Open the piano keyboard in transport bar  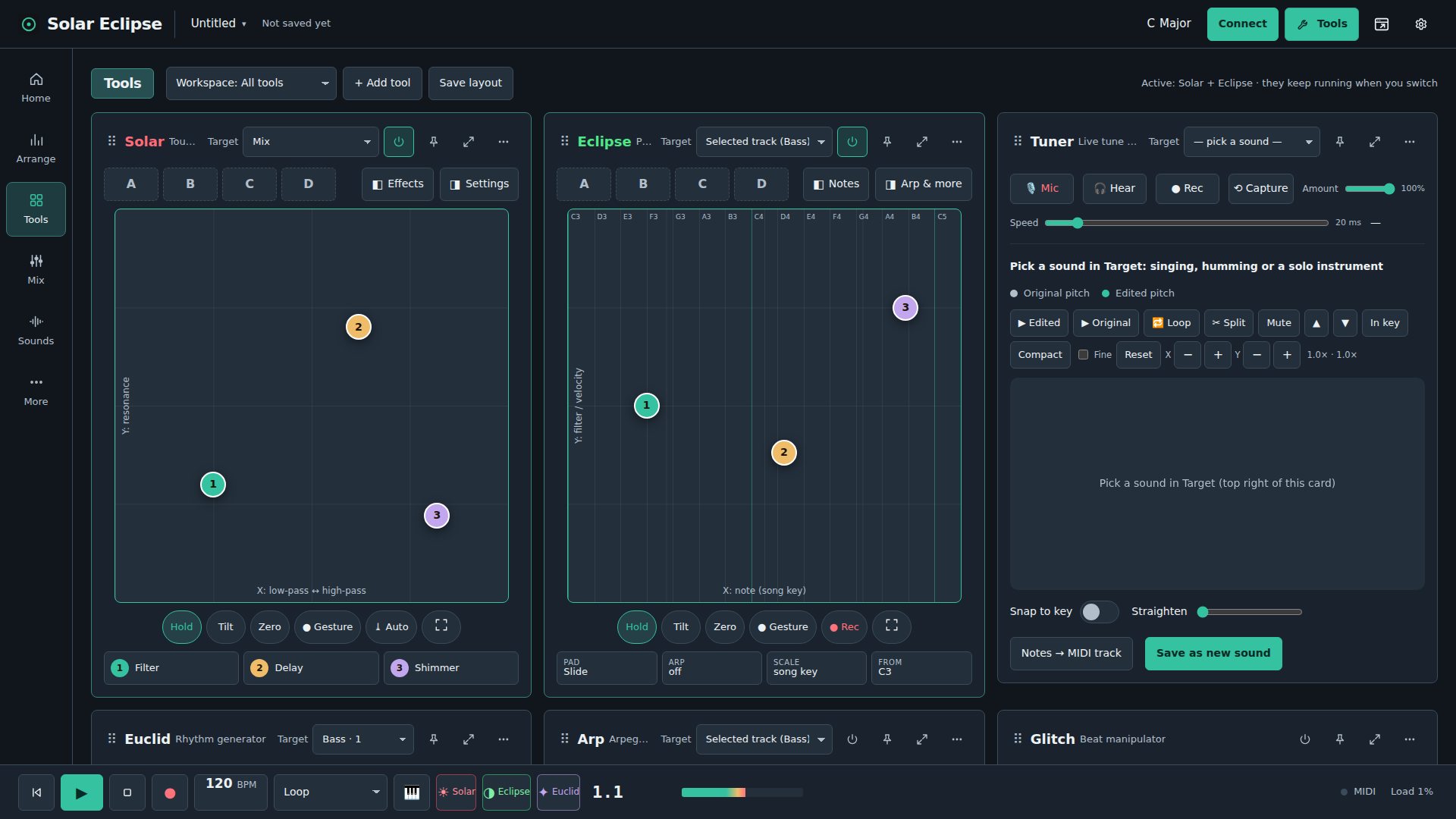point(412,792)
